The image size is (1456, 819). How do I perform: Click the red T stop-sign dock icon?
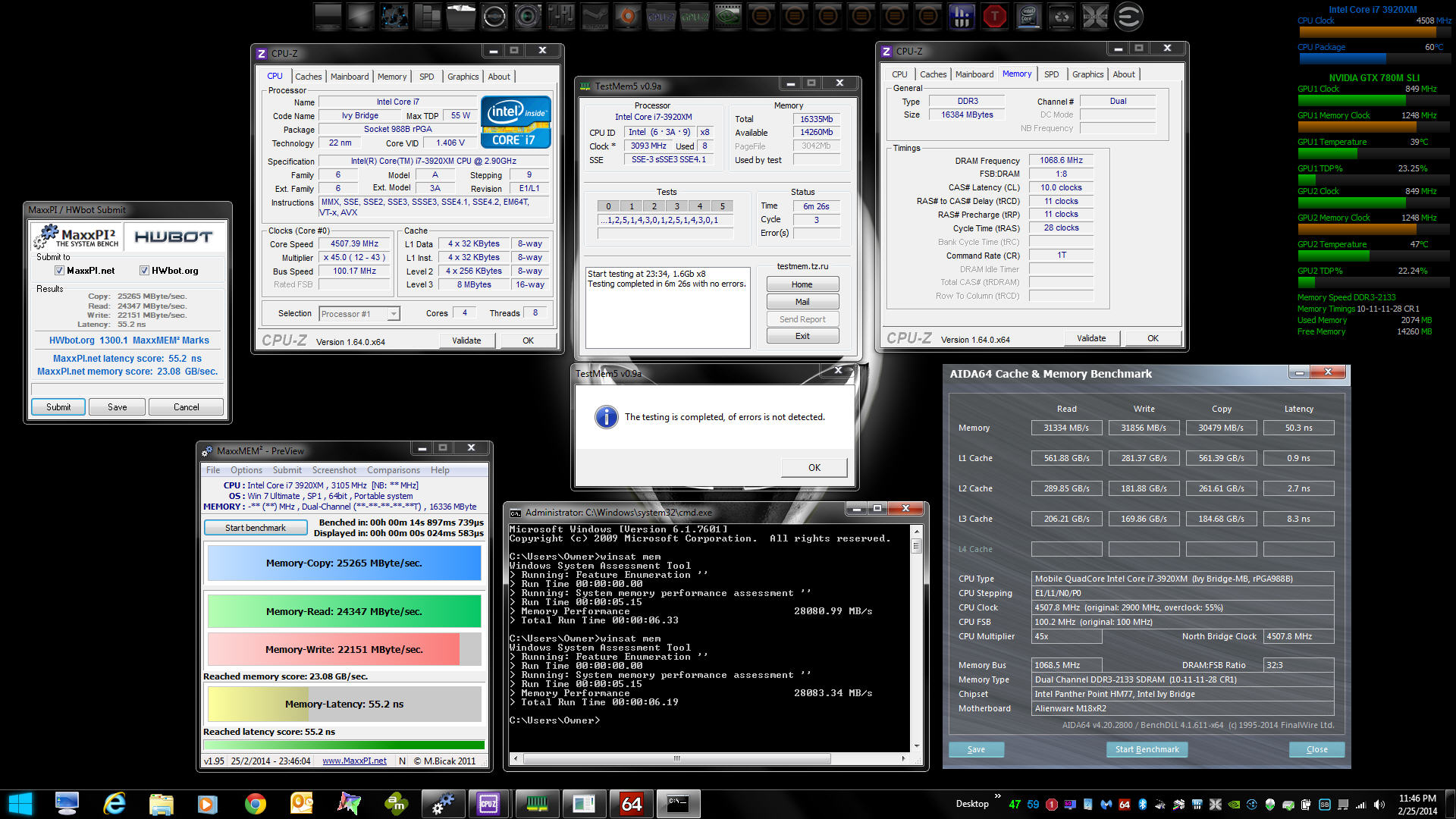[x=994, y=17]
